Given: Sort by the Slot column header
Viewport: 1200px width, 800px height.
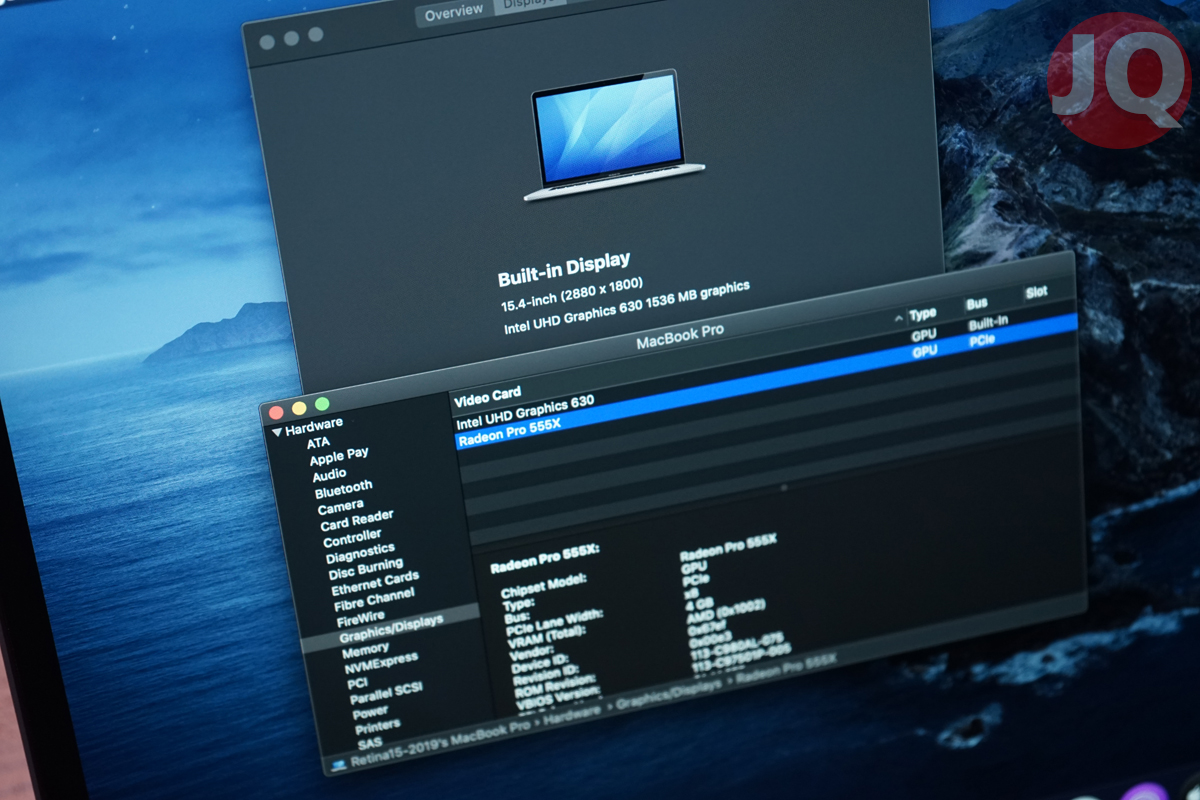Looking at the screenshot, I should 1036,293.
